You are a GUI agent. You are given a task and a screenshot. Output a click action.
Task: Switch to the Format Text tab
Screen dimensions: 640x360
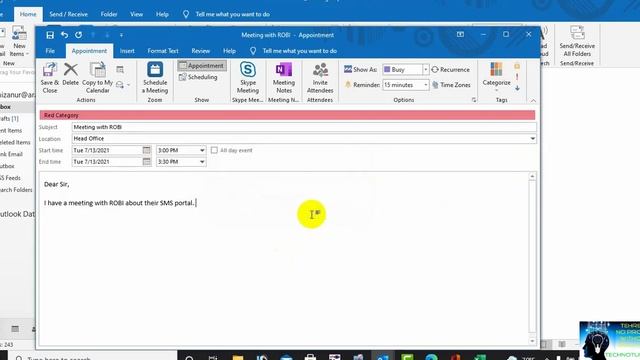[x=163, y=51]
